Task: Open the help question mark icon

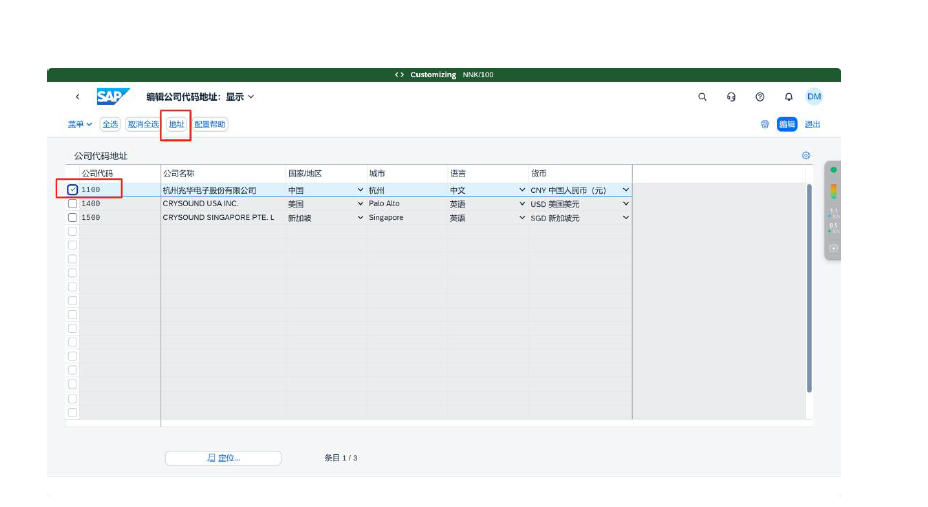Action: pyautogui.click(x=760, y=97)
